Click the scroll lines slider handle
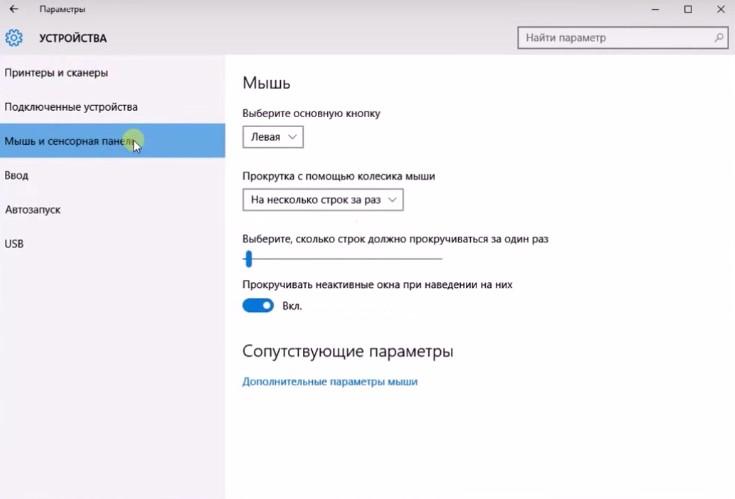The image size is (735, 499). 248,259
